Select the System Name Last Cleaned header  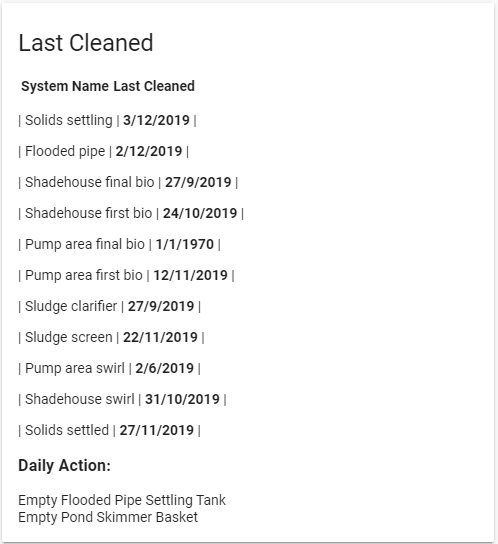(x=108, y=86)
